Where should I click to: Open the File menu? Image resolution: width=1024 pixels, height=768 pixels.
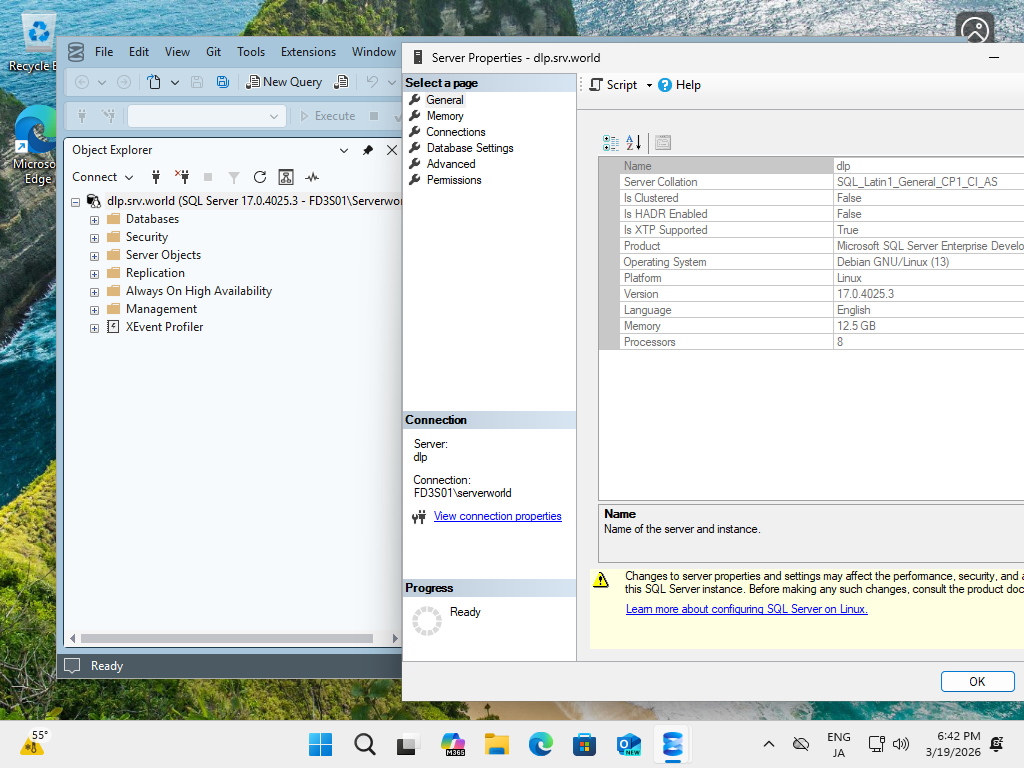[x=104, y=52]
